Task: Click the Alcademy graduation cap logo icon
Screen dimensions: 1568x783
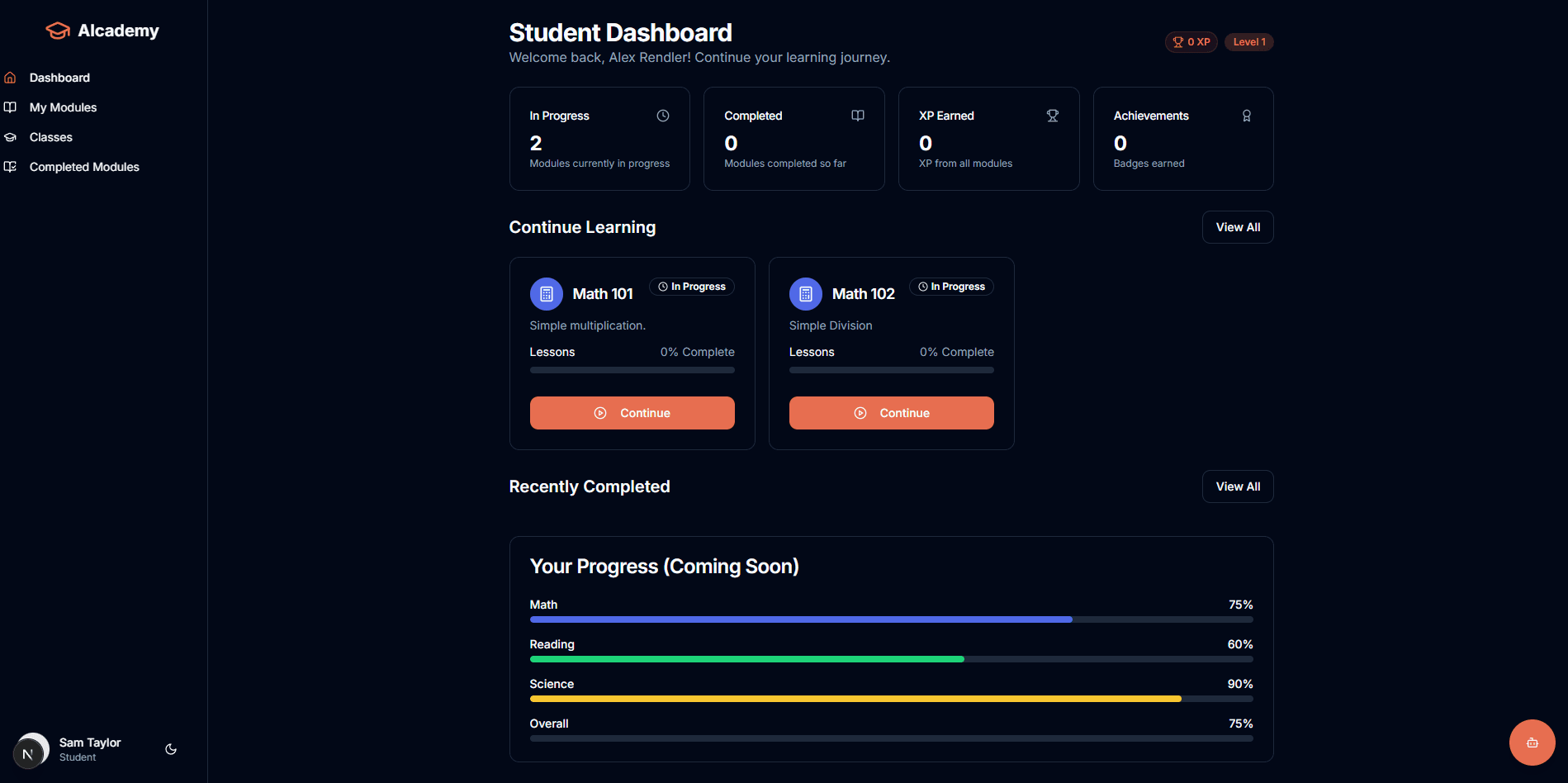Action: pos(57,30)
